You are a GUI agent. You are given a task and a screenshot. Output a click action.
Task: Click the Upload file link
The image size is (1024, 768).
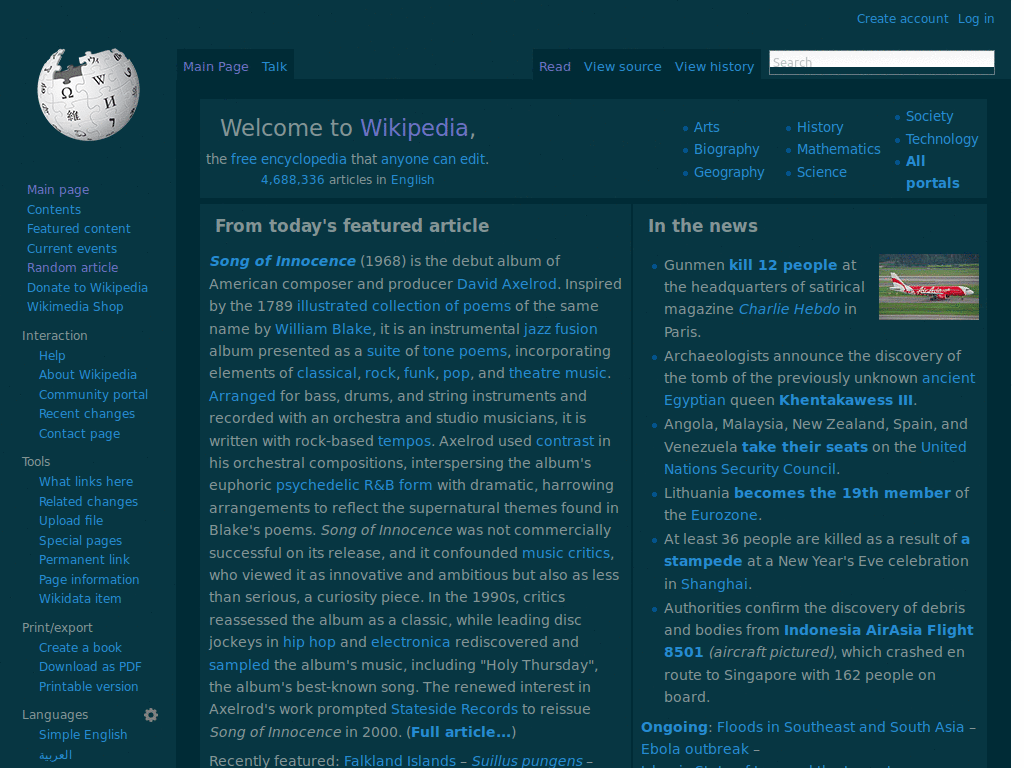pyautogui.click(x=71, y=521)
